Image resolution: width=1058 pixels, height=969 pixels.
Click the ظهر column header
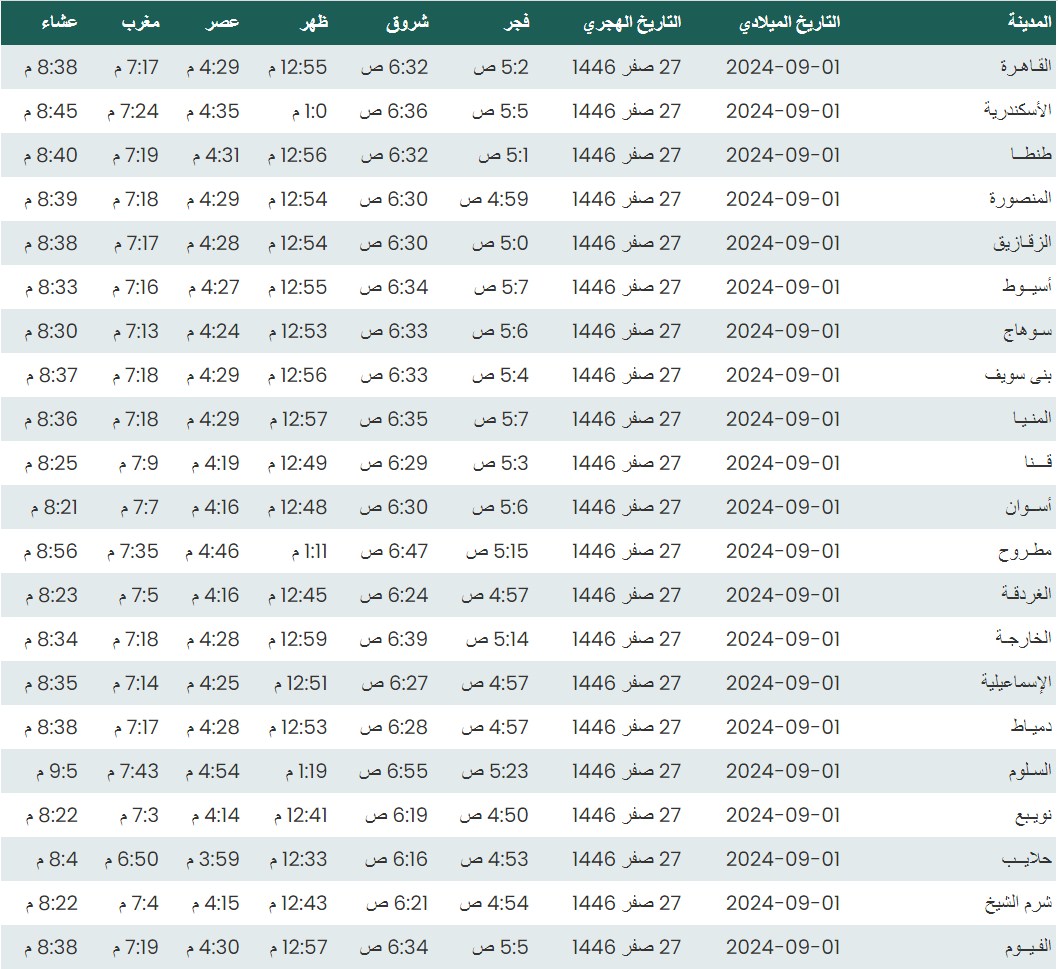[x=314, y=23]
